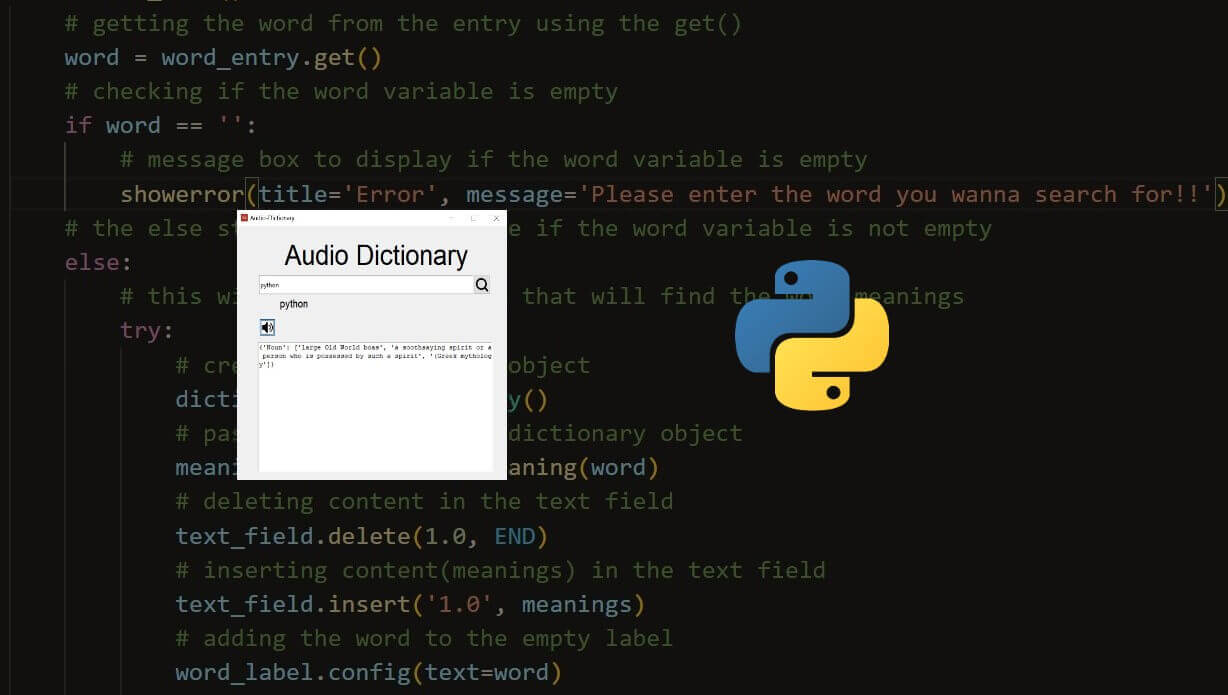Click the speaker audio playback control
1228x695 pixels.
point(268,327)
